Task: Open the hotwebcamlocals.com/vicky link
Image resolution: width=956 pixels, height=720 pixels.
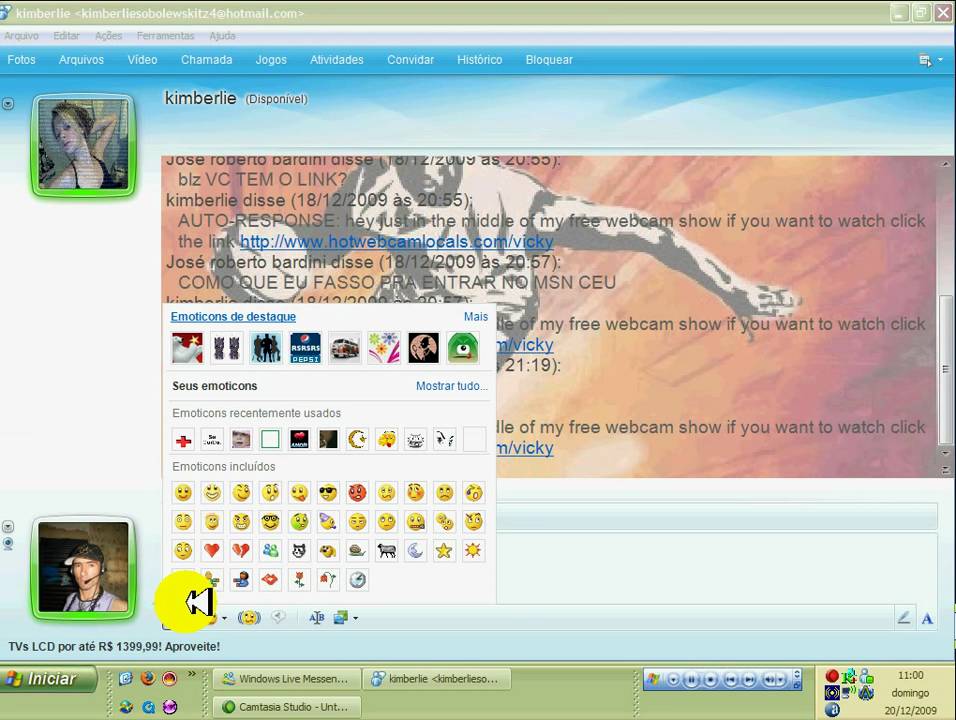Action: click(396, 242)
